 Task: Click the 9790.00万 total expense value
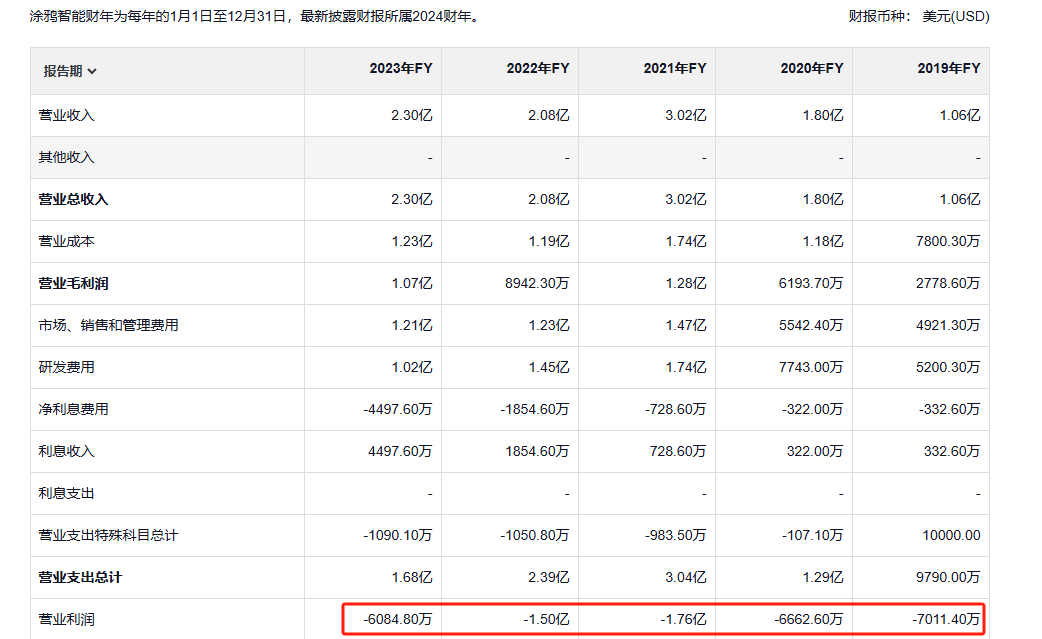click(948, 577)
